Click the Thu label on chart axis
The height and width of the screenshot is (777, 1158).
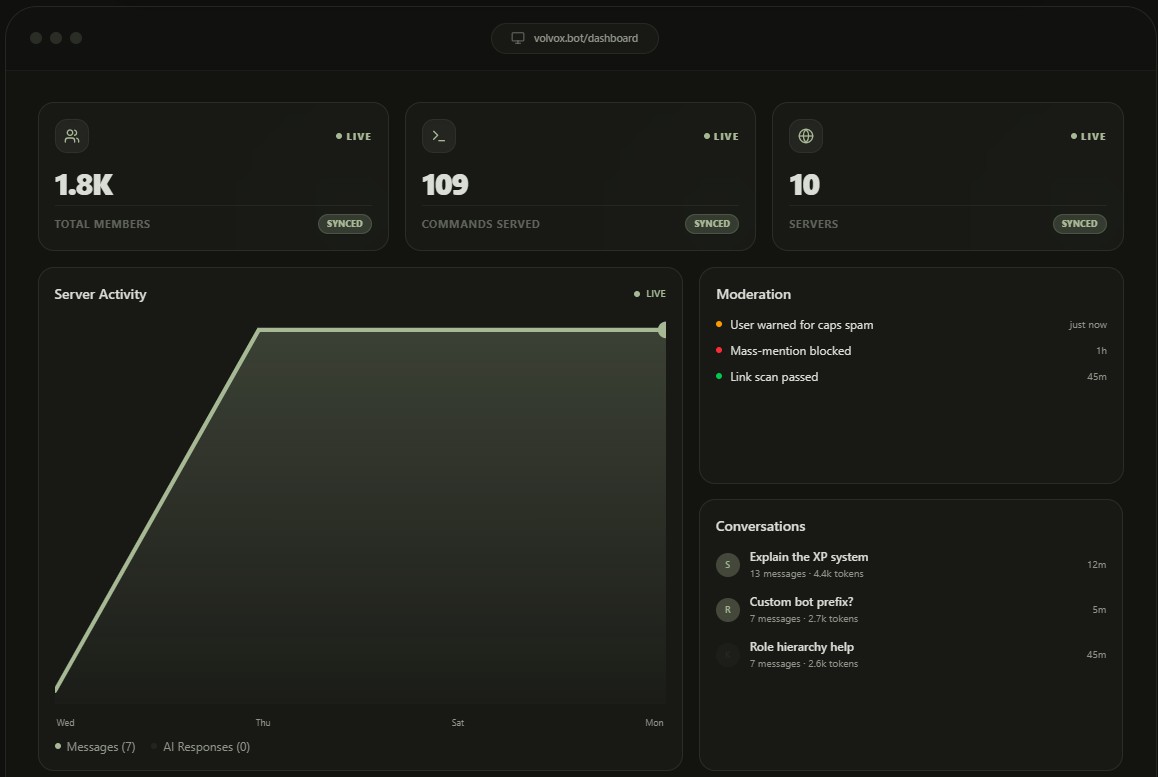tap(263, 722)
